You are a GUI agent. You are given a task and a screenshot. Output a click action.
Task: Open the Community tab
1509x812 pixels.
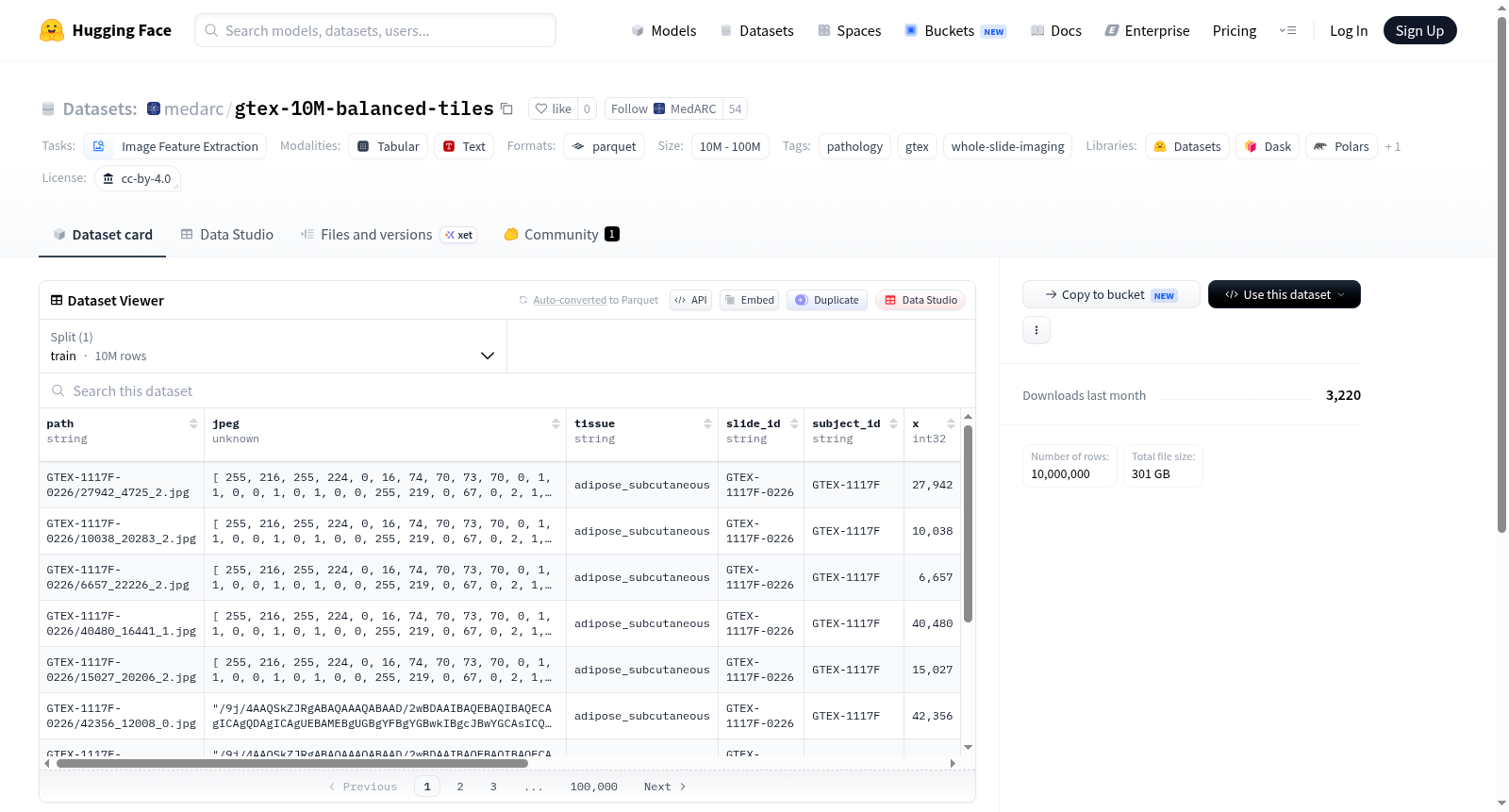point(561,235)
